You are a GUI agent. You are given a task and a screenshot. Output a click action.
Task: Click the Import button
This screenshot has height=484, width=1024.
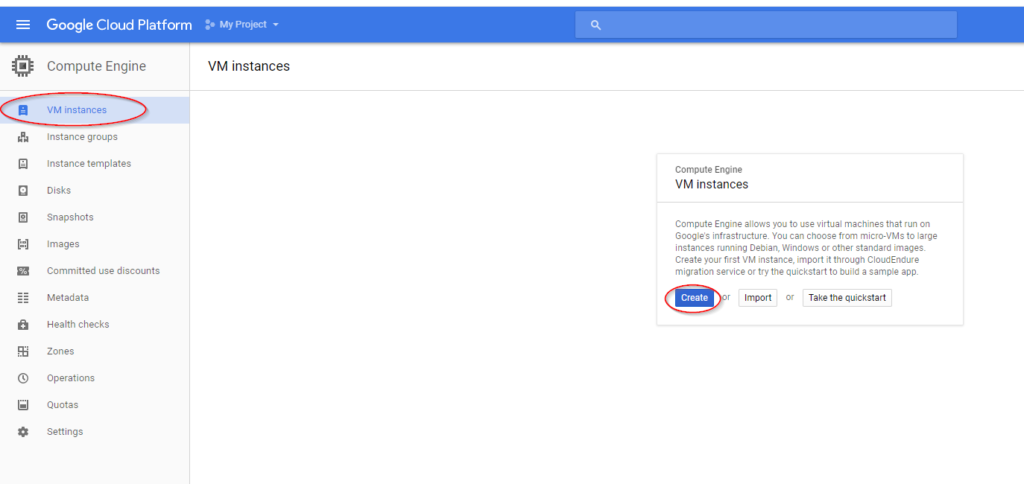(758, 298)
